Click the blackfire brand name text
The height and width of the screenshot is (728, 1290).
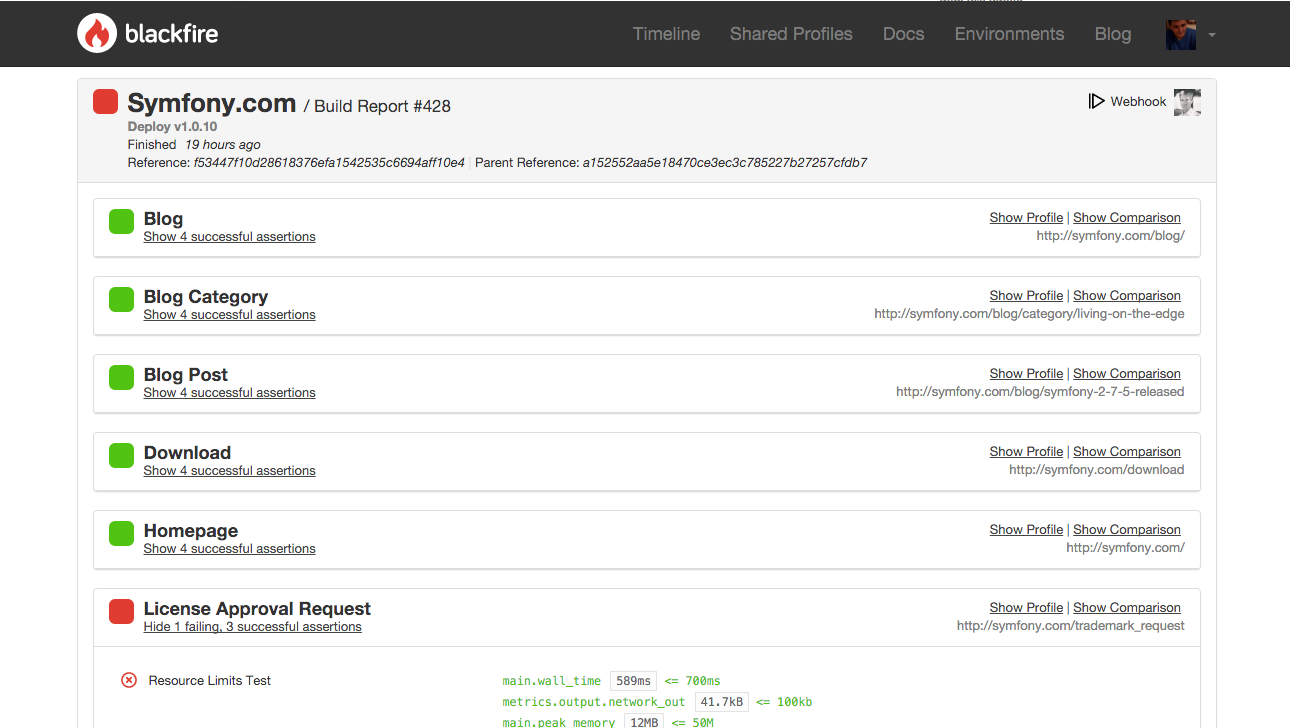(171, 34)
